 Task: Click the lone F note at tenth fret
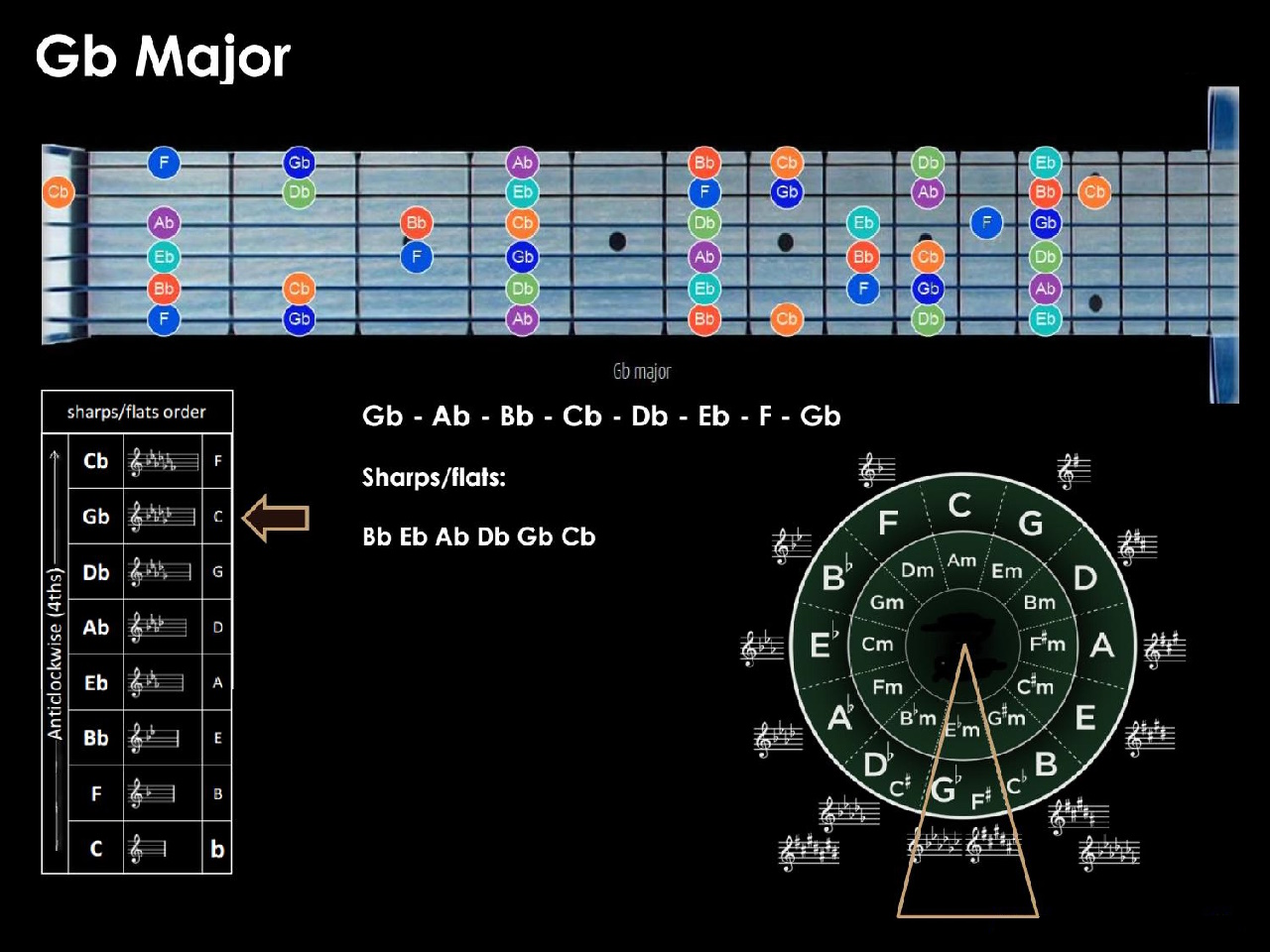tap(986, 223)
